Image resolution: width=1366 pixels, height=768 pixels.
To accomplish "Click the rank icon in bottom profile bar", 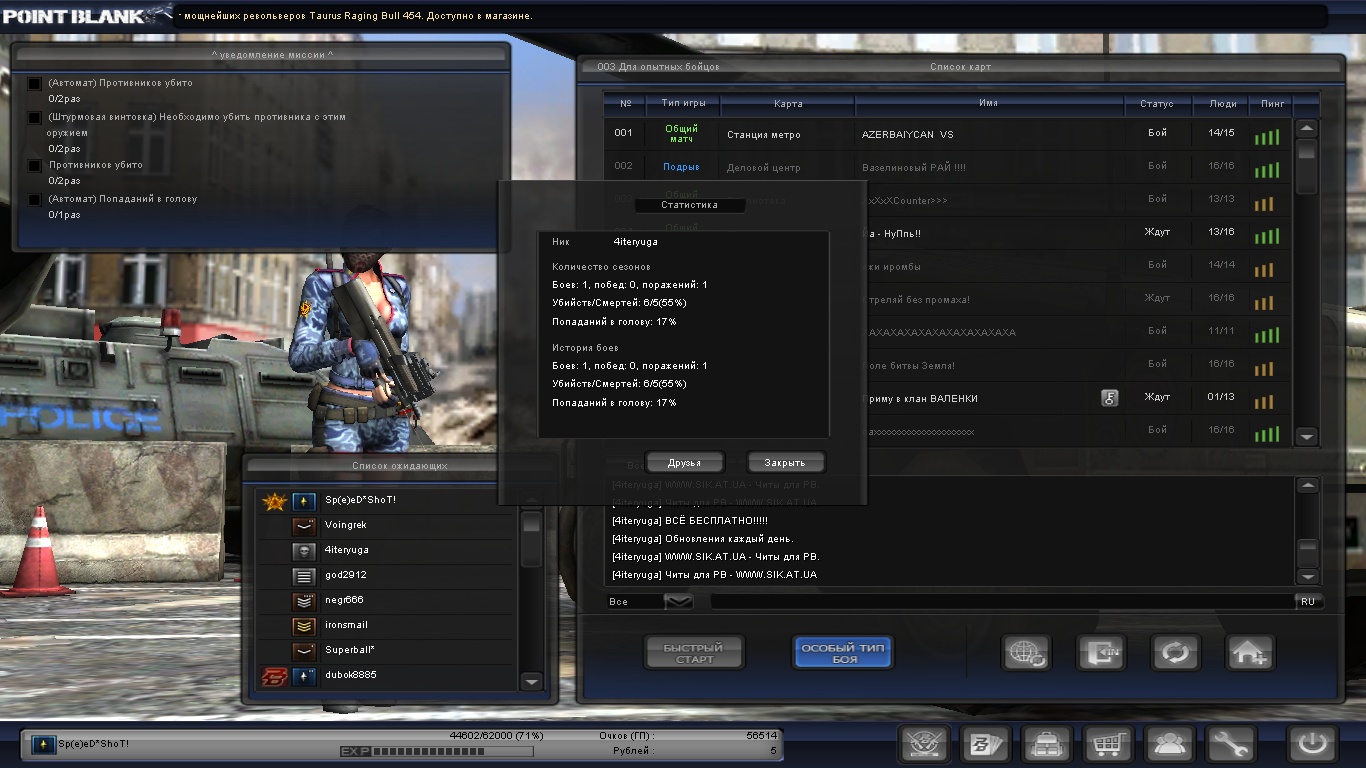I will pos(43,745).
